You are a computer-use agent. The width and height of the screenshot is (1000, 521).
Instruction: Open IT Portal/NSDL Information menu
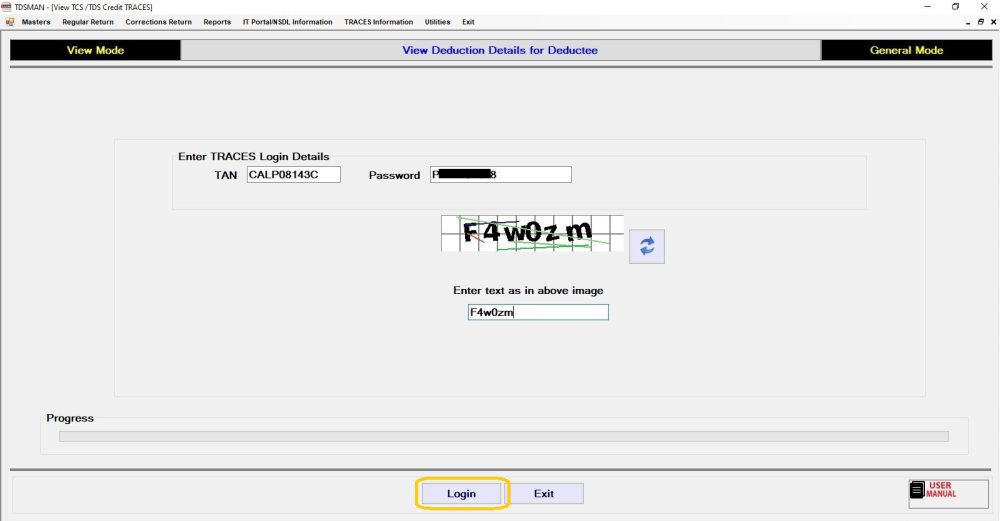(x=288, y=22)
